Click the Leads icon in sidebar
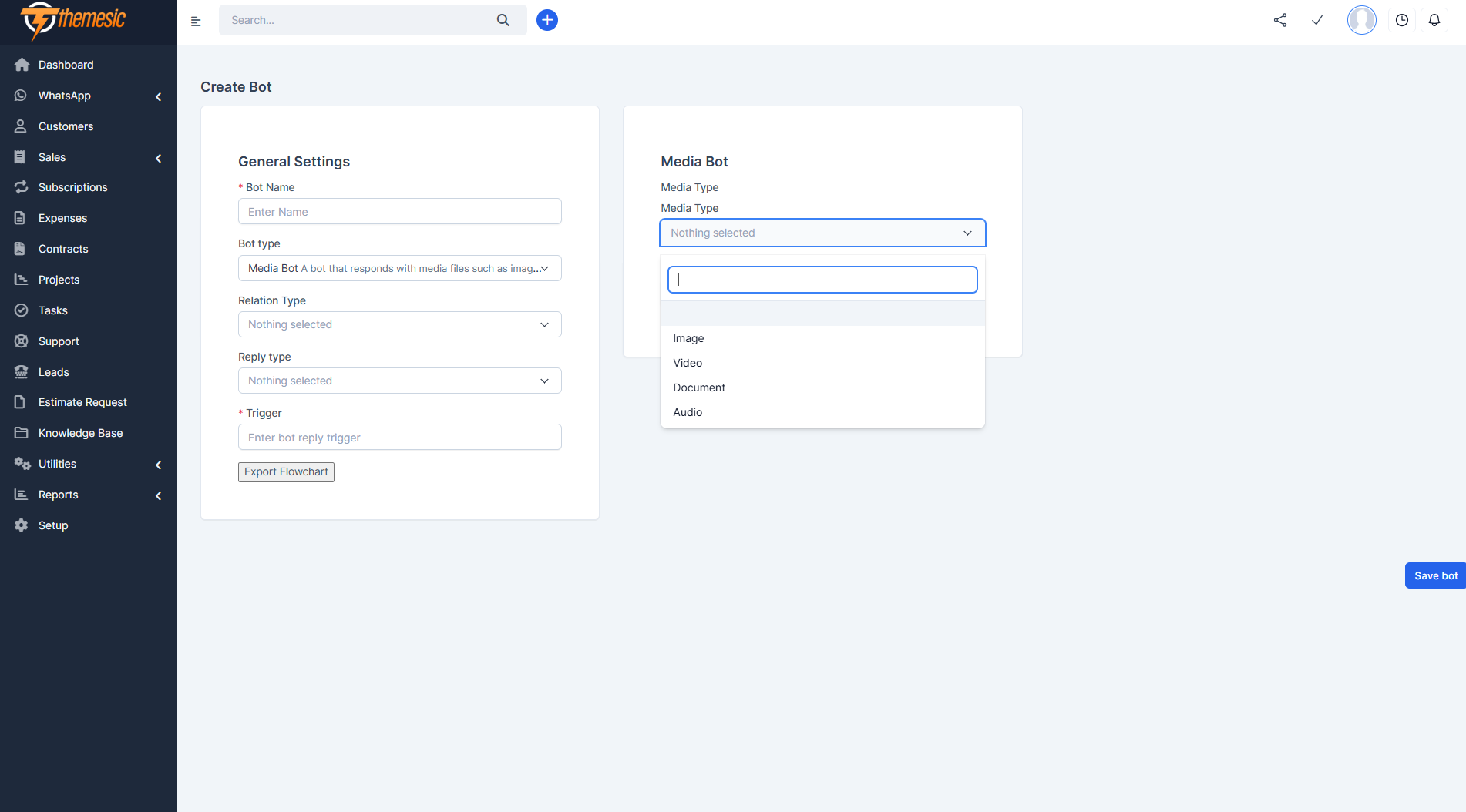Screen dimensions: 1466x812 21,372
